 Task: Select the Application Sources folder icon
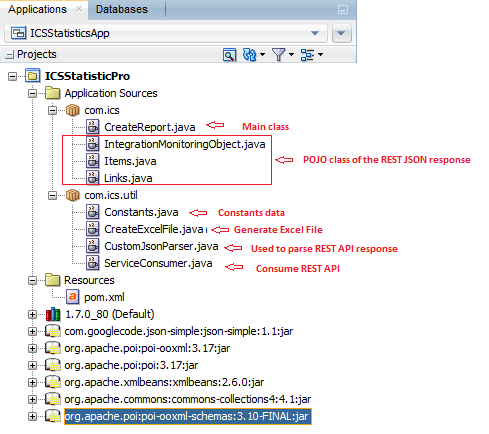[52, 93]
